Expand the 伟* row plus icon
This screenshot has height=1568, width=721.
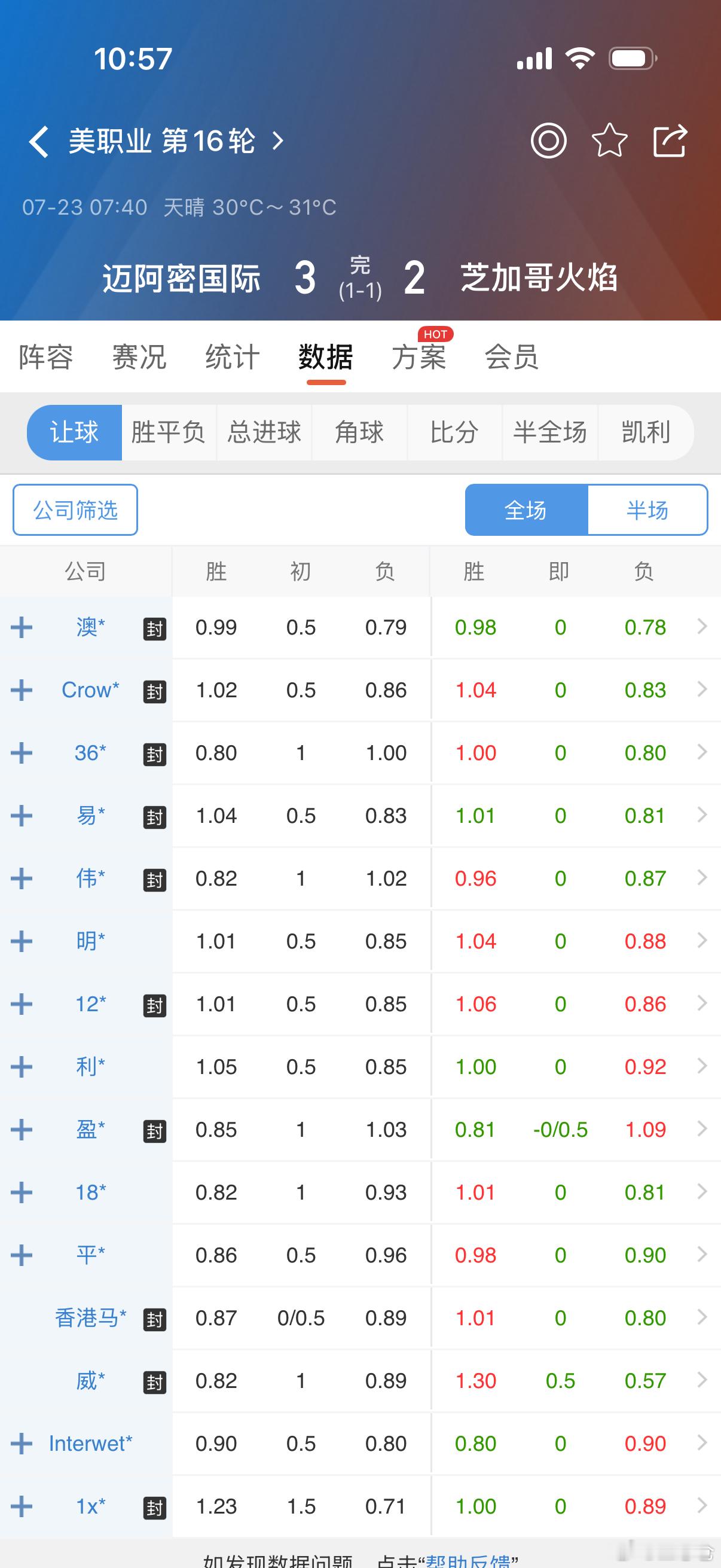click(22, 878)
